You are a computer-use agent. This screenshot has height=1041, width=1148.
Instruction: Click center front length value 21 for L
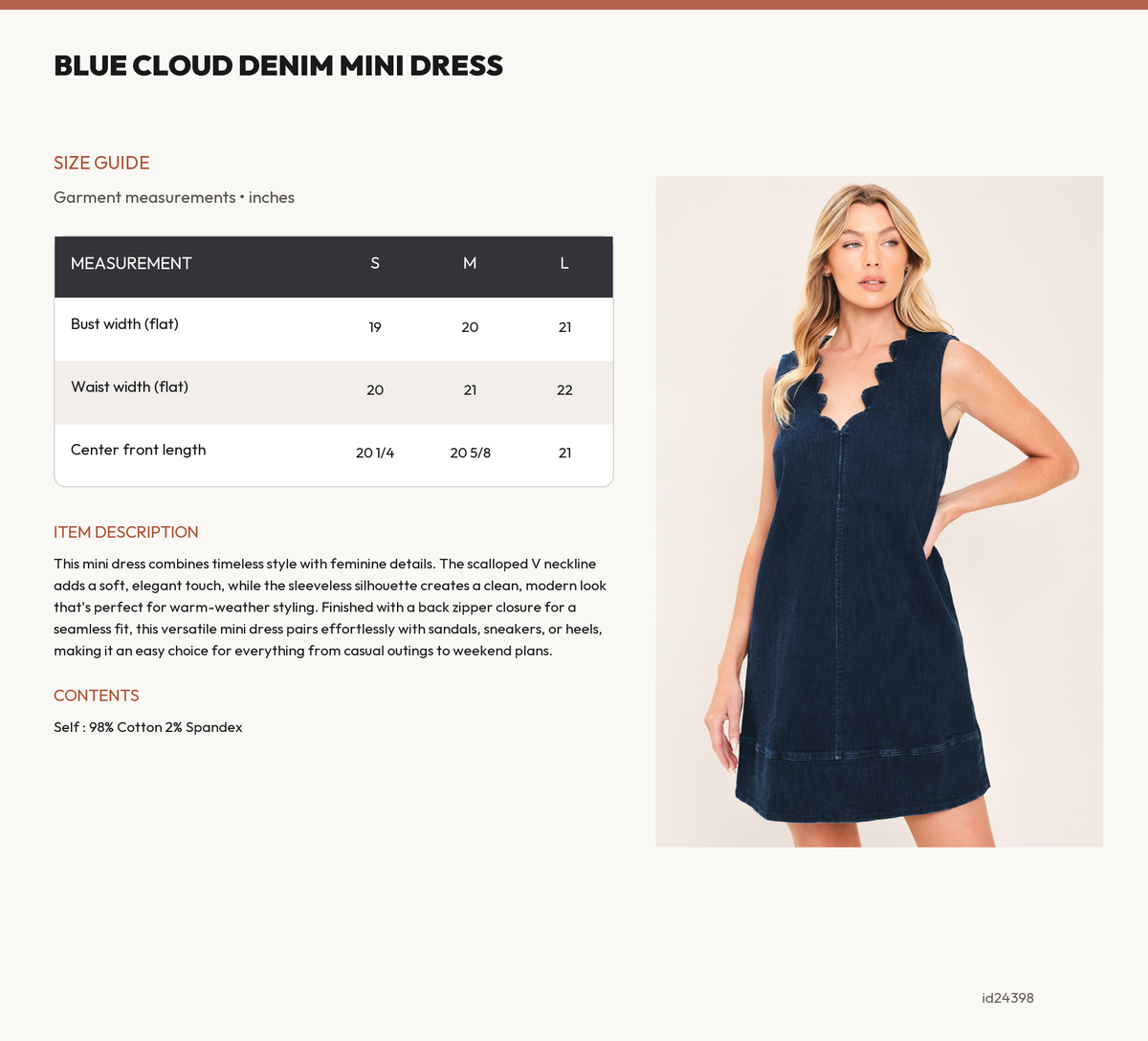(564, 453)
